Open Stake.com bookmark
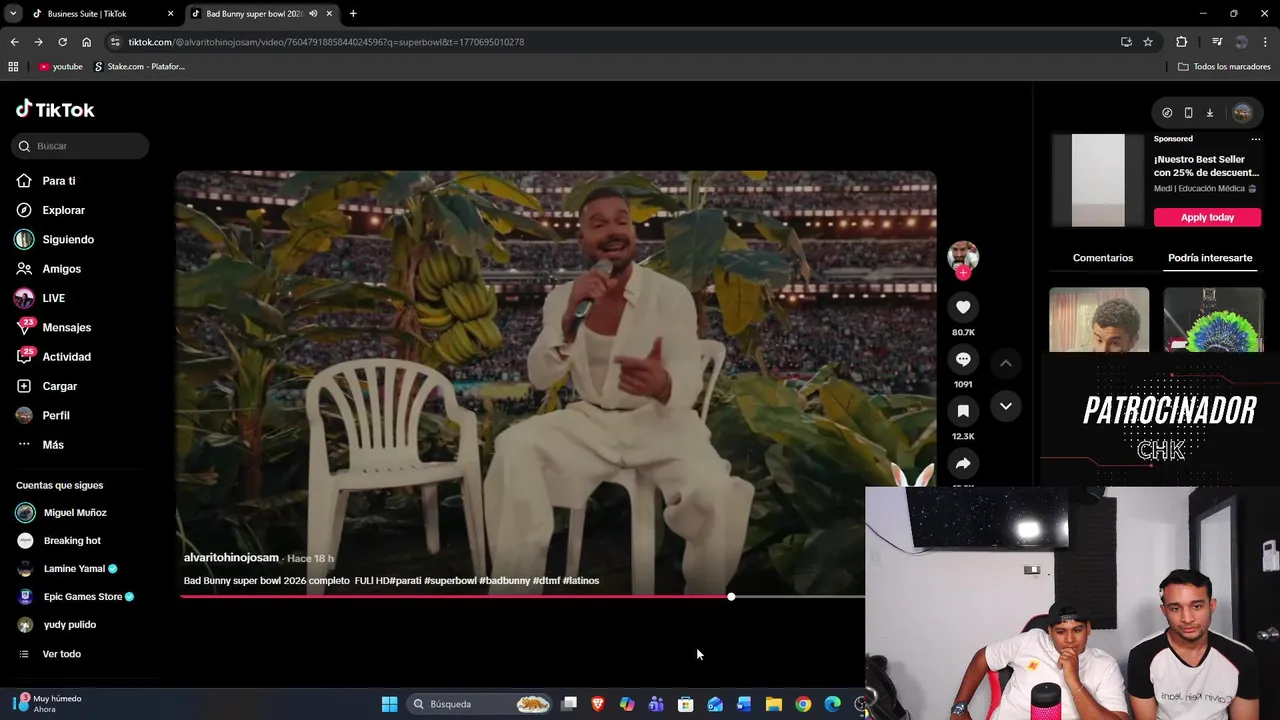The width and height of the screenshot is (1280, 720). click(140, 67)
